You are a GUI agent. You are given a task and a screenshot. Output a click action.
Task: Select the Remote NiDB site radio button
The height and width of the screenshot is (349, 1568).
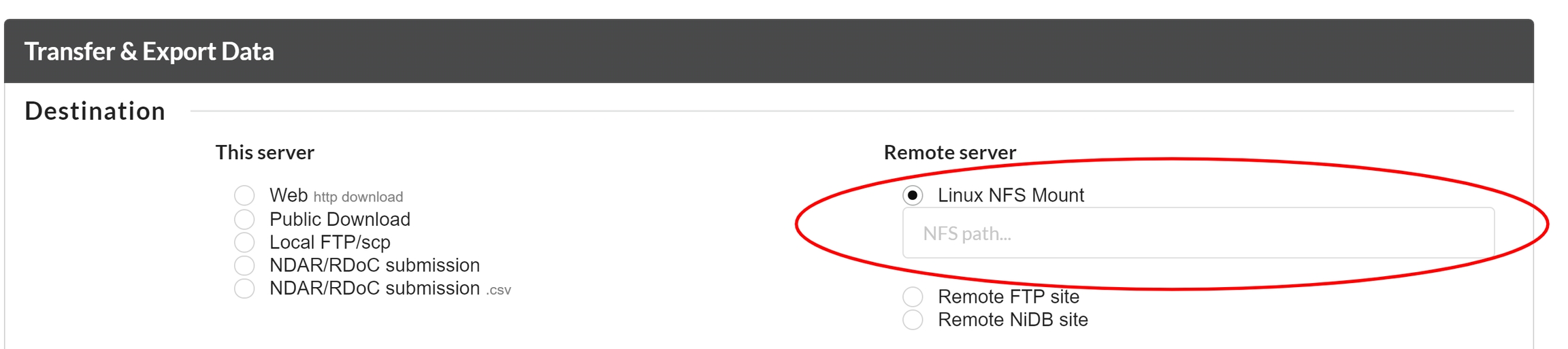[x=913, y=320]
